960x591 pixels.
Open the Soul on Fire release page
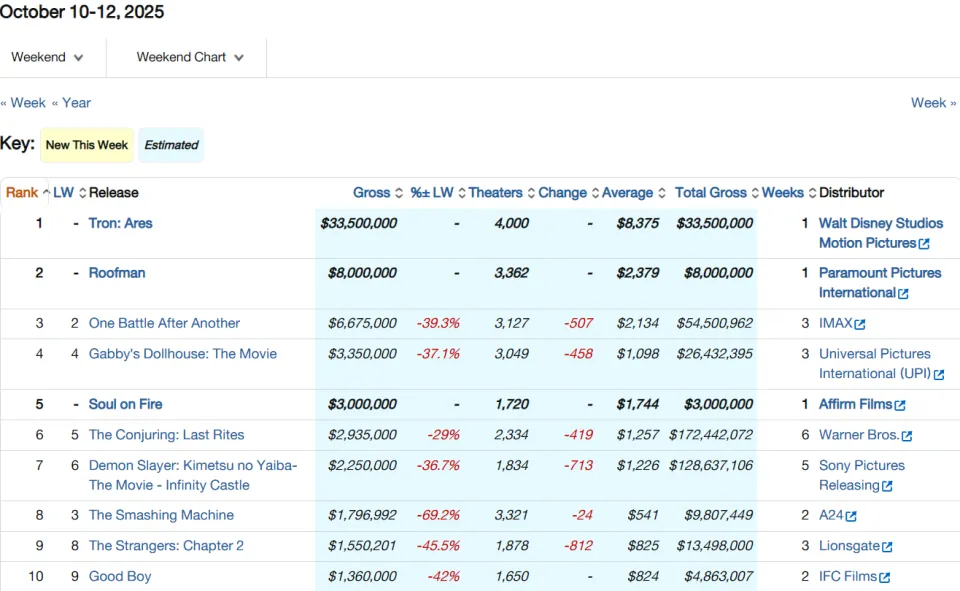point(126,404)
